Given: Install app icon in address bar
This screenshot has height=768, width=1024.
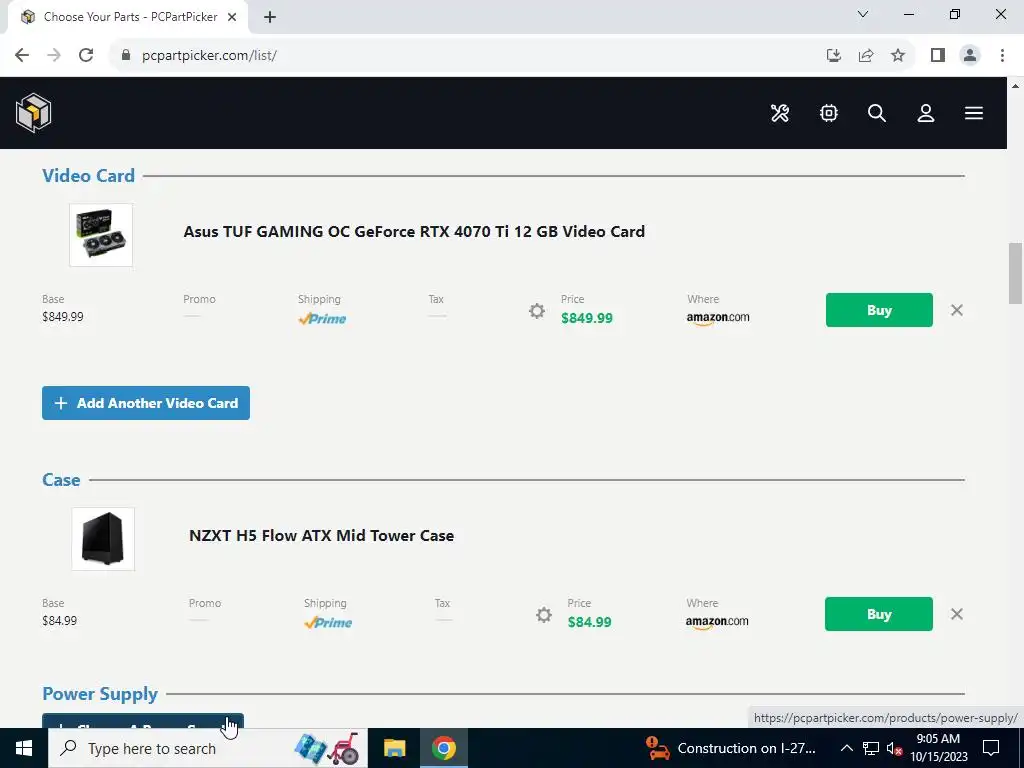Looking at the screenshot, I should point(833,56).
